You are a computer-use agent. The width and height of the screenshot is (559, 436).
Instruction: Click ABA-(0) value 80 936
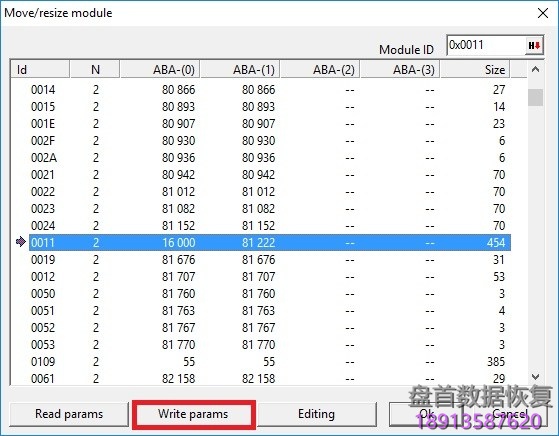click(x=179, y=158)
